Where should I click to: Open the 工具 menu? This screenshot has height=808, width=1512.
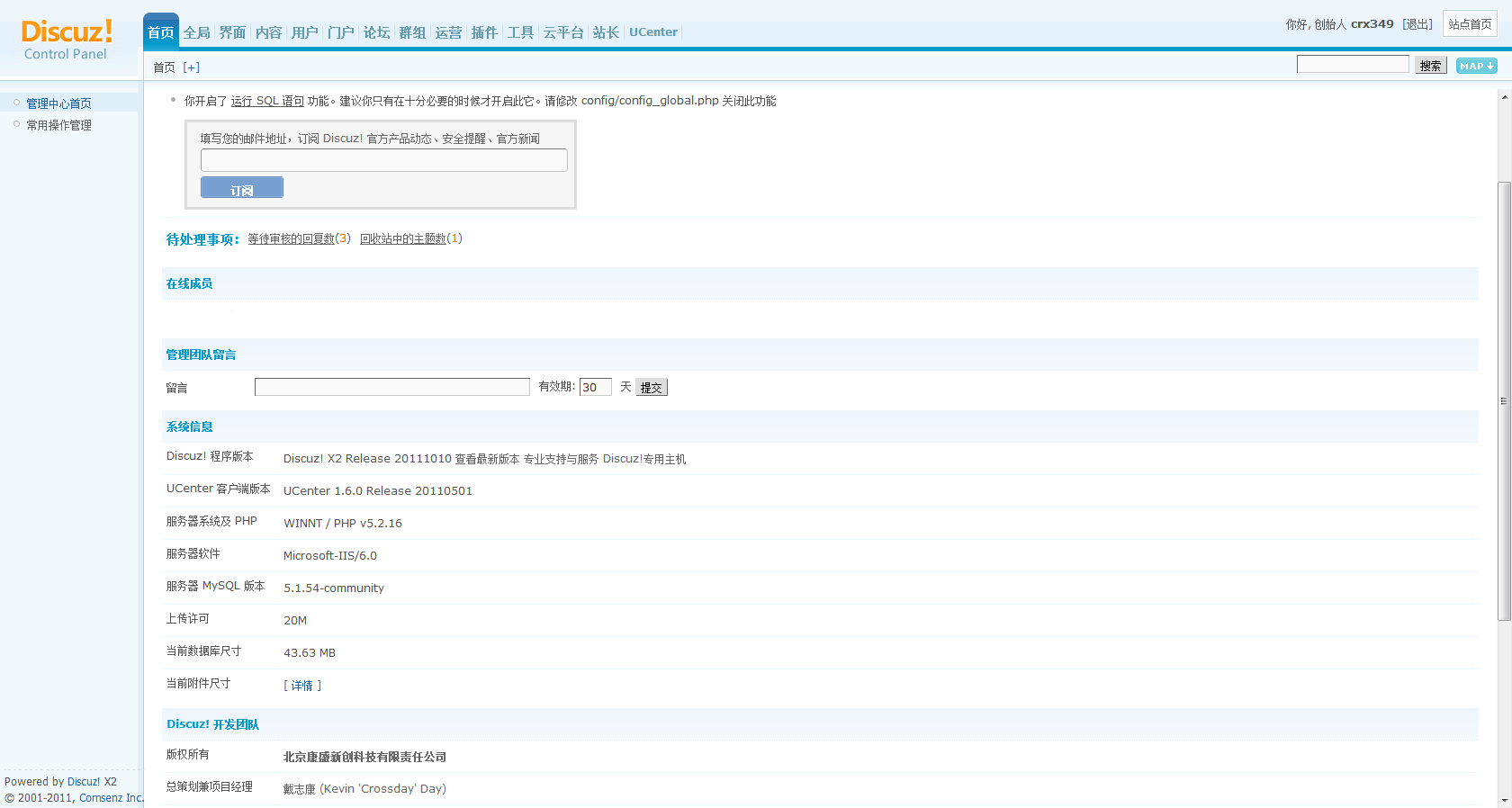521,32
